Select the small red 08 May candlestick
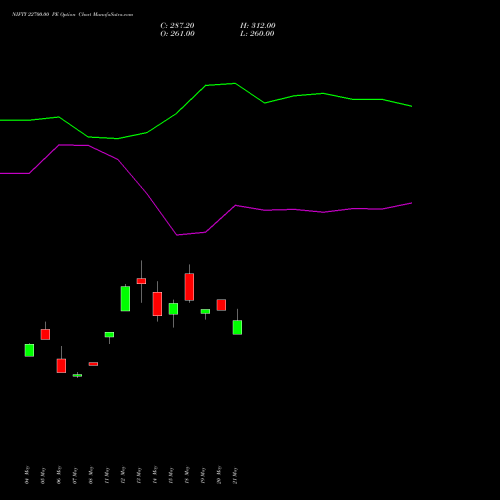500x500 pixels. tap(93, 364)
